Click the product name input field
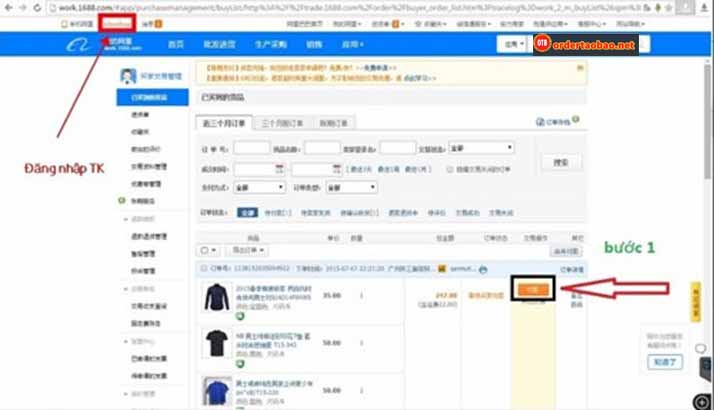Screen dimensions: 714x410 [322, 148]
